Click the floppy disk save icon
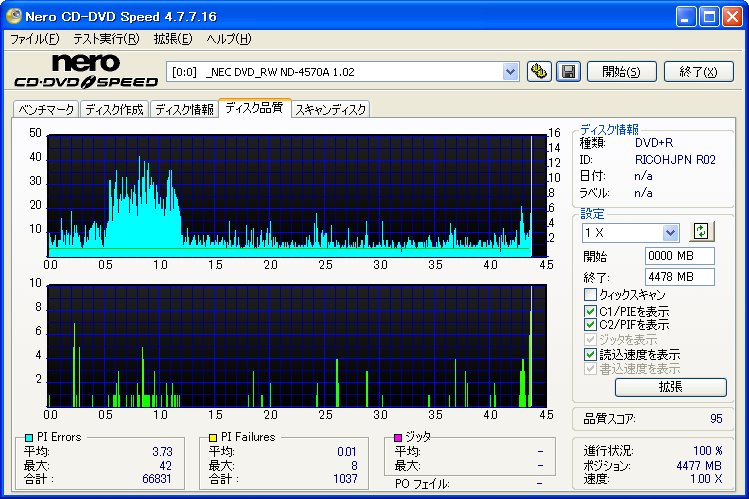This screenshot has width=749, height=499. (x=568, y=72)
